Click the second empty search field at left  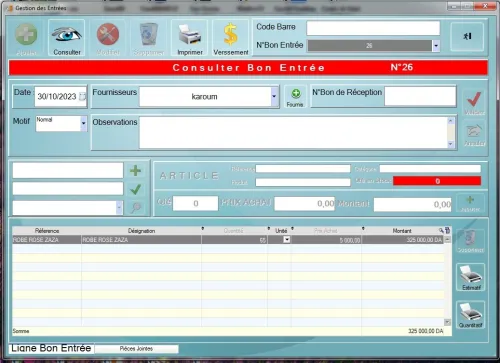[x=68, y=189]
